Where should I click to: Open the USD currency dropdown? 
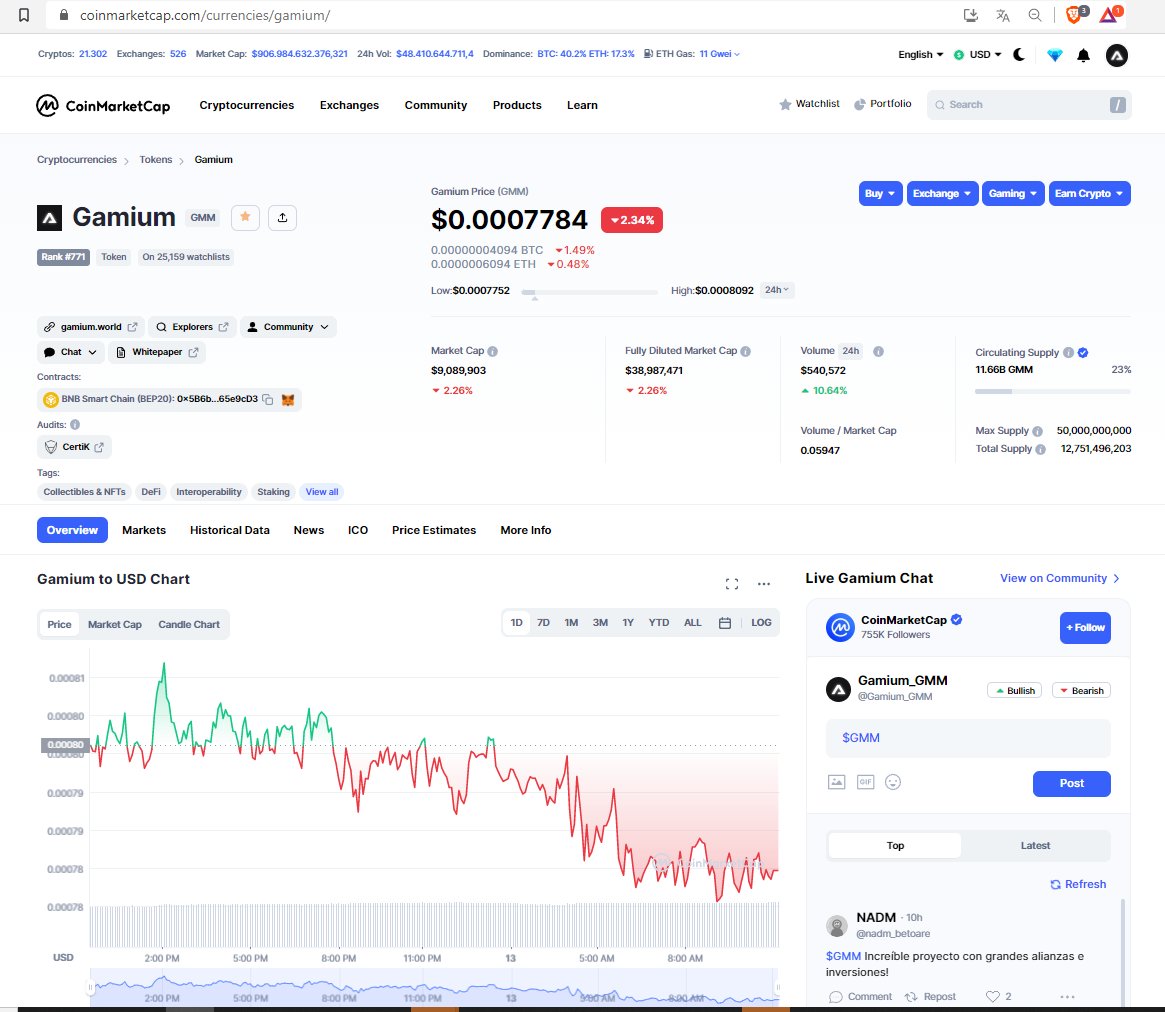[x=978, y=55]
